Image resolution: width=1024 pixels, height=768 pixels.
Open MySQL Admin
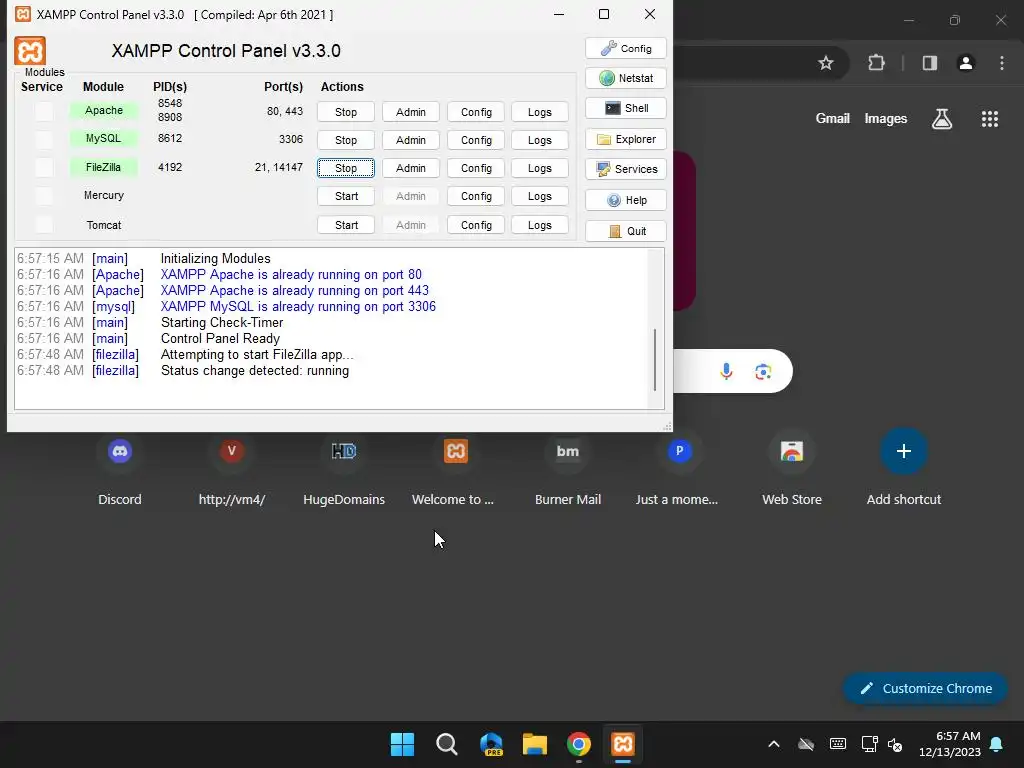click(411, 140)
